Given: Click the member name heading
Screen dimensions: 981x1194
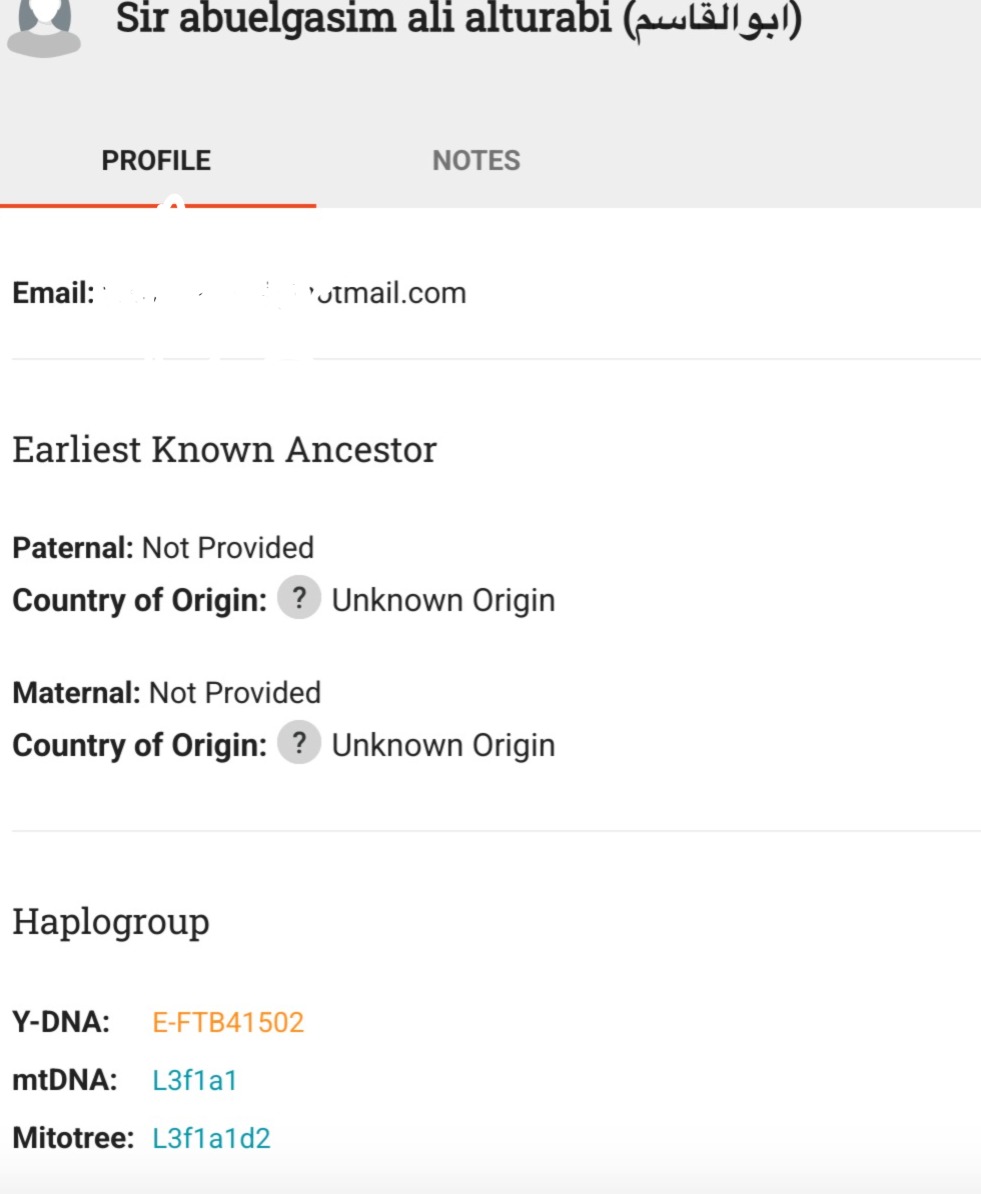Looking at the screenshot, I should click(365, 20).
